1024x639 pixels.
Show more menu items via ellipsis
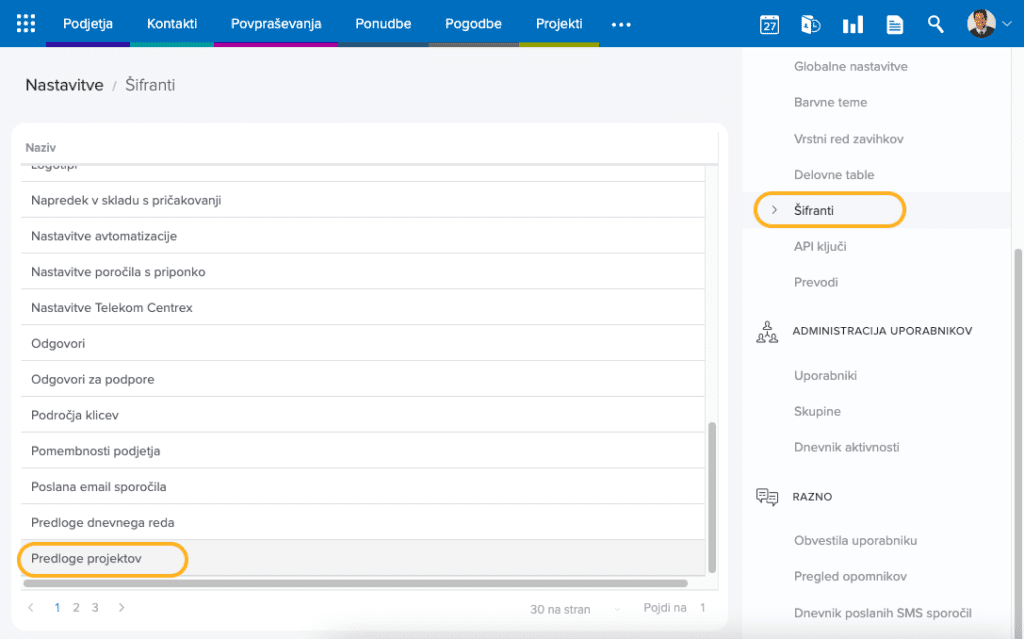pyautogui.click(x=621, y=24)
